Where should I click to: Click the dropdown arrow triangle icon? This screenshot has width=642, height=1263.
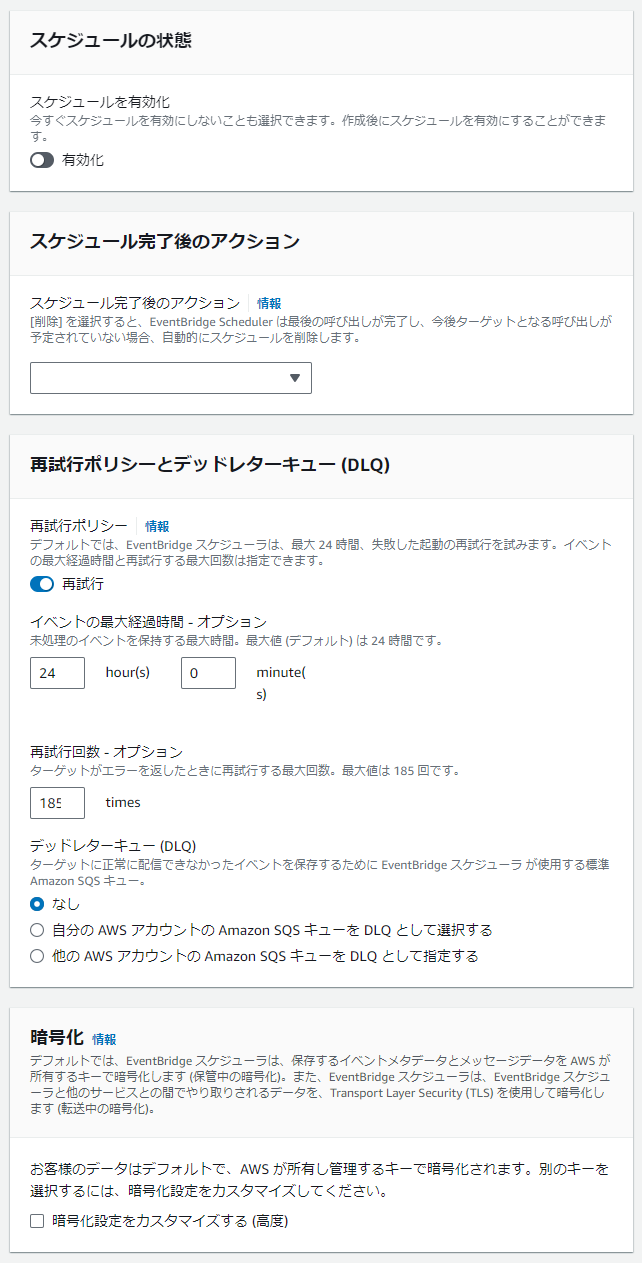[295, 378]
